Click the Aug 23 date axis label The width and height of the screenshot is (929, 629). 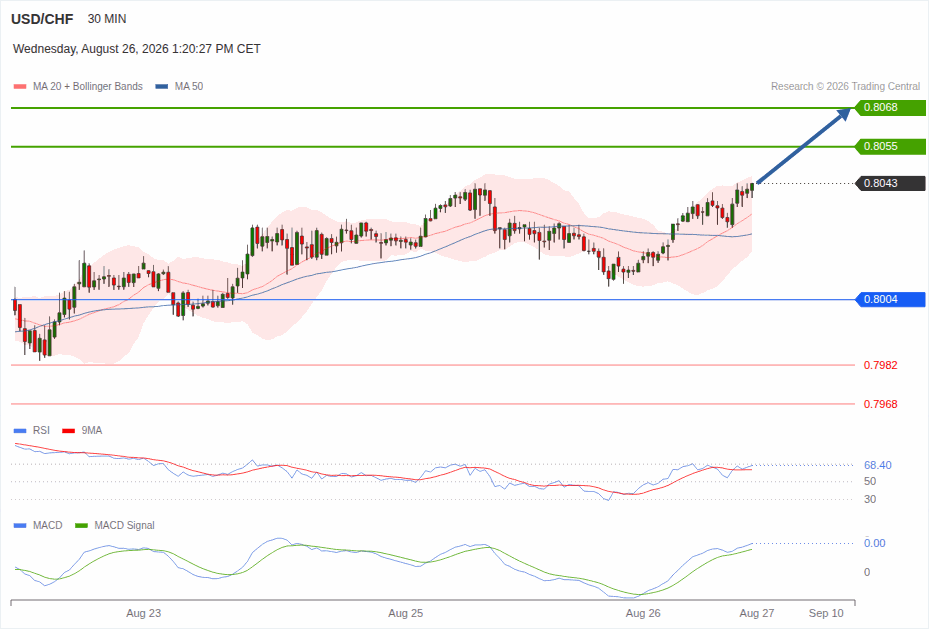[x=143, y=614]
